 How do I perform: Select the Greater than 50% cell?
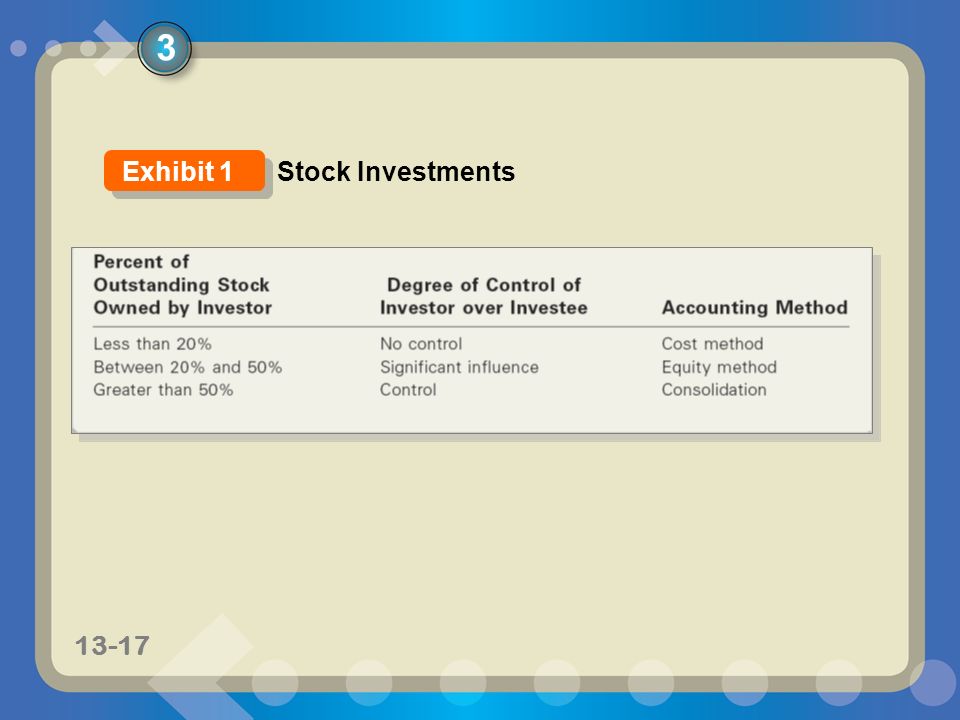pyautogui.click(x=163, y=390)
